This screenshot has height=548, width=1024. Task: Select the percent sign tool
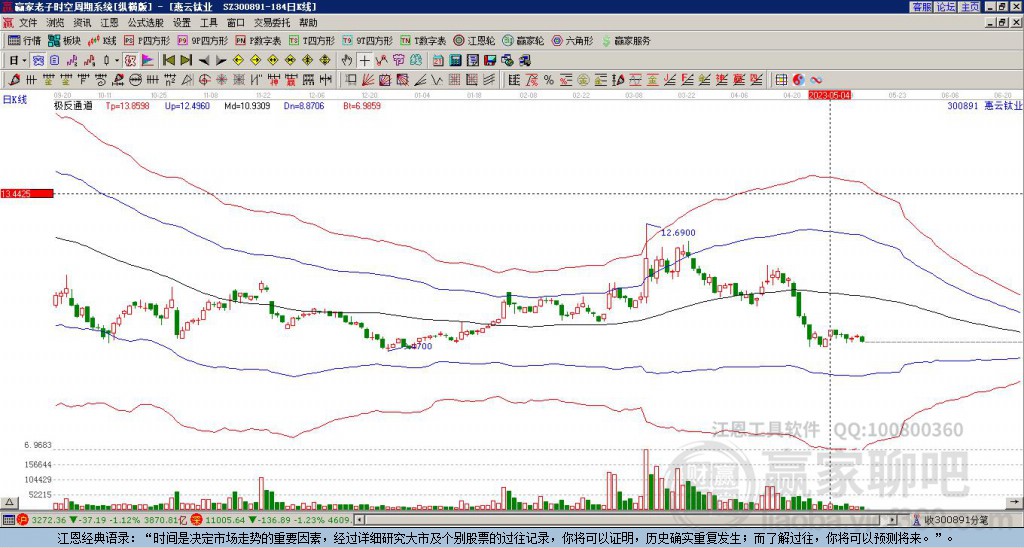(x=549, y=80)
